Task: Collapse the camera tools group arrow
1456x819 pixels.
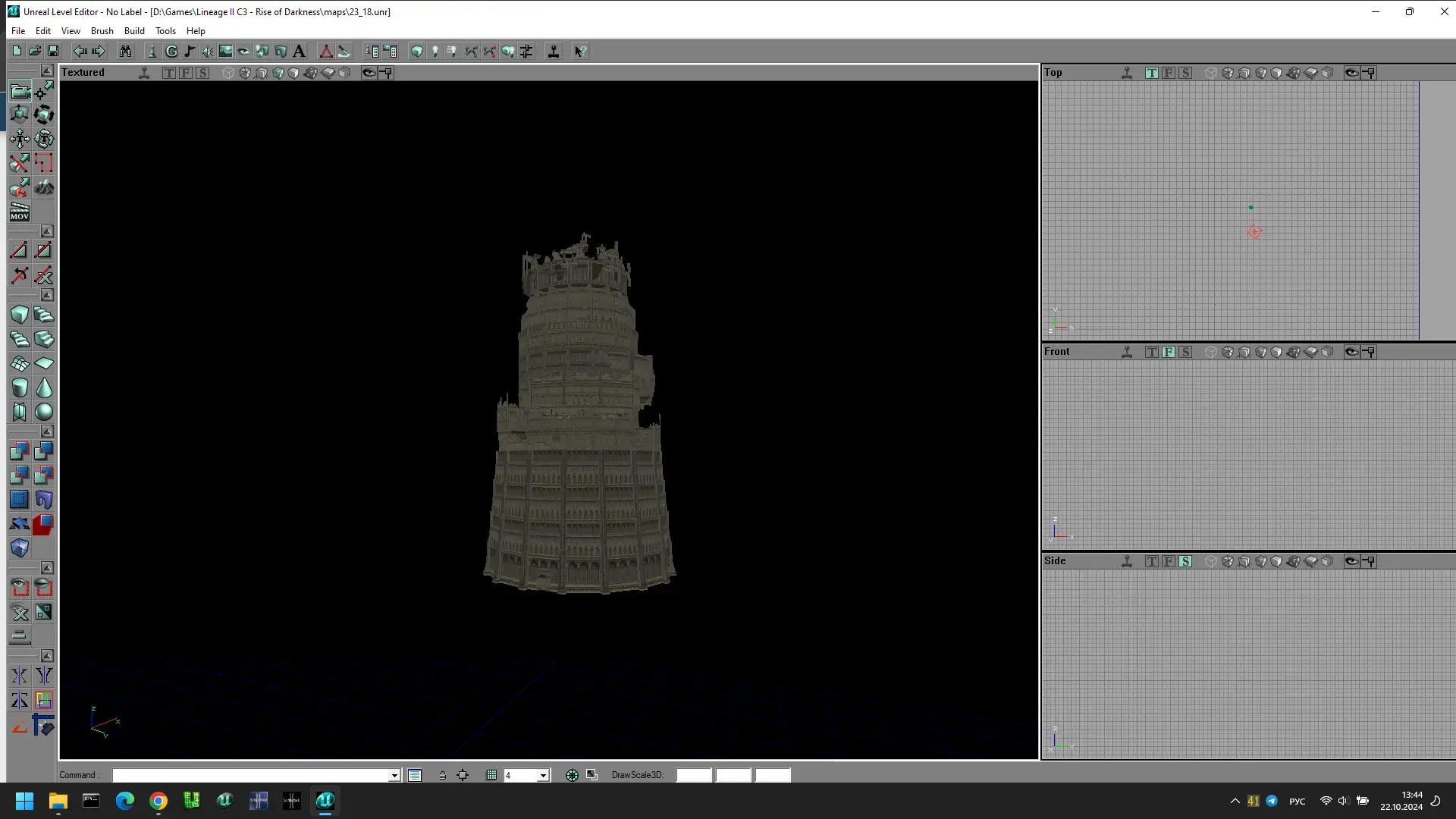Action: 47,71
